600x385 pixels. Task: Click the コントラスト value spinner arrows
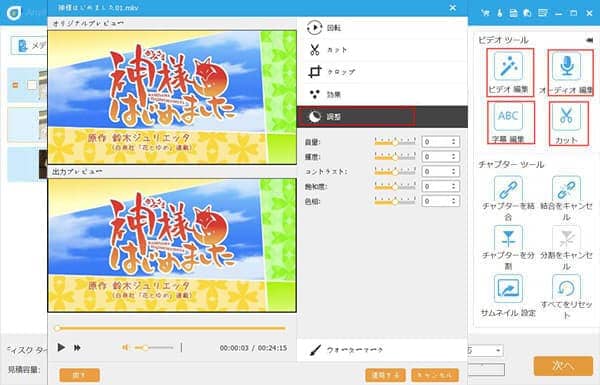453,171
